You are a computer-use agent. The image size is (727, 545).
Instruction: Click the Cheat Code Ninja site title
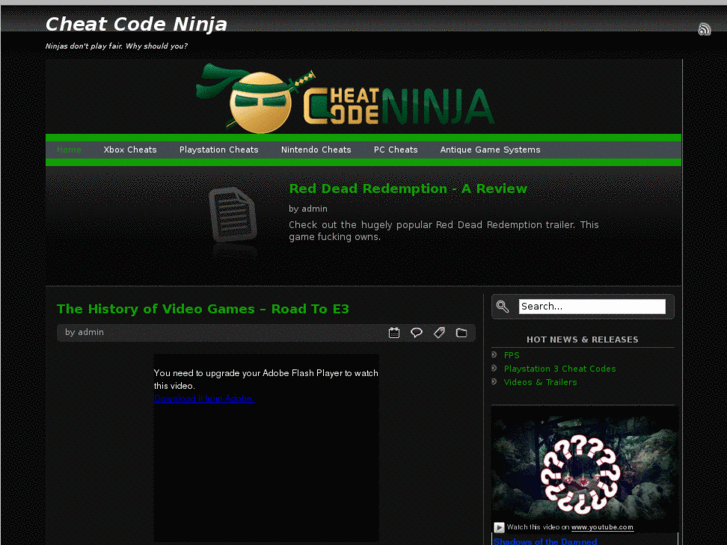pyautogui.click(x=136, y=24)
